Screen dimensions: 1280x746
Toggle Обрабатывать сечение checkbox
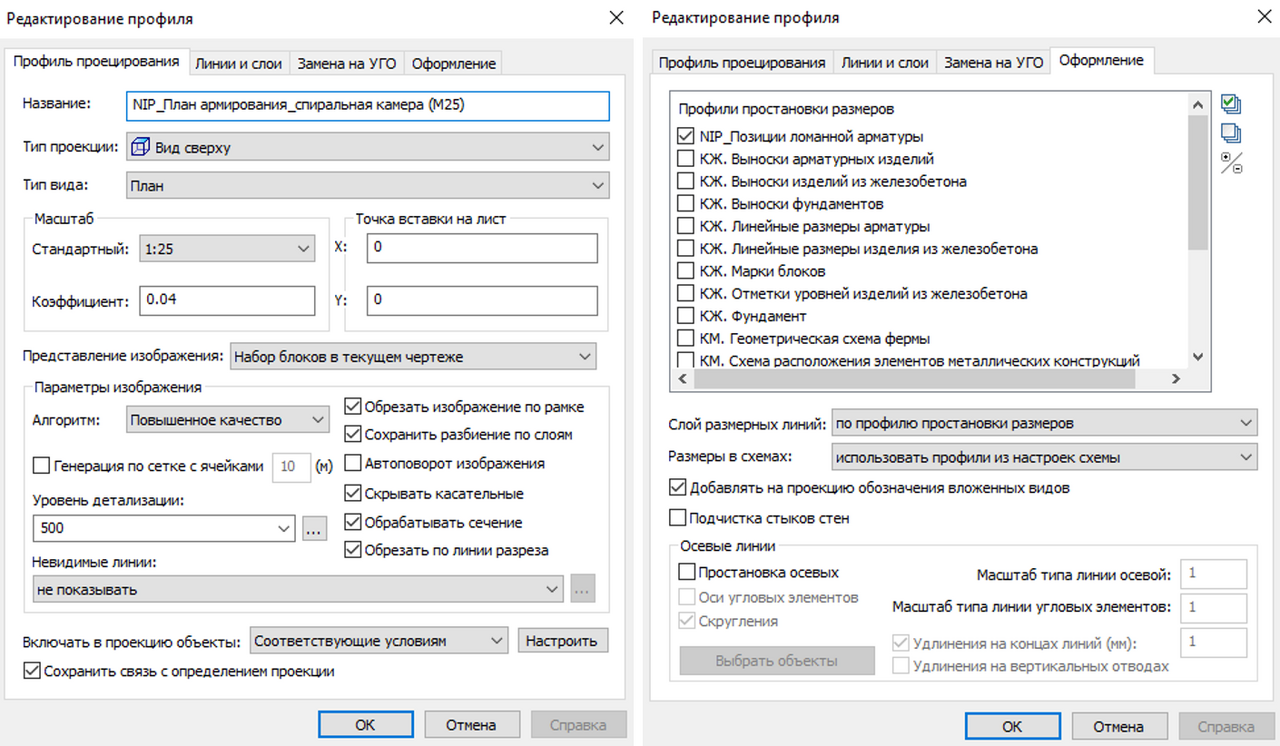[x=352, y=522]
